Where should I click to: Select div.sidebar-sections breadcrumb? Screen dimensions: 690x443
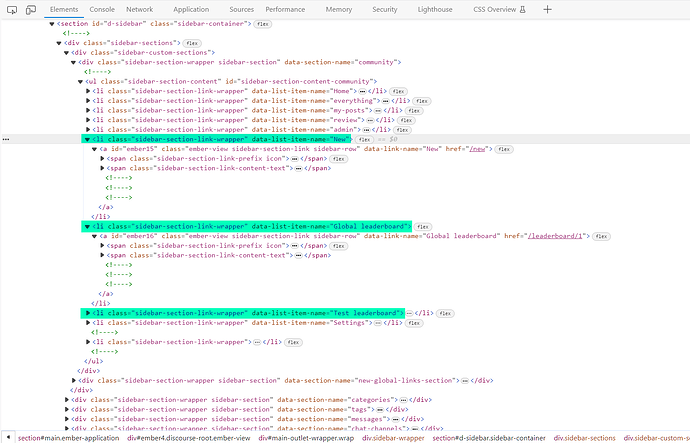coord(584,438)
